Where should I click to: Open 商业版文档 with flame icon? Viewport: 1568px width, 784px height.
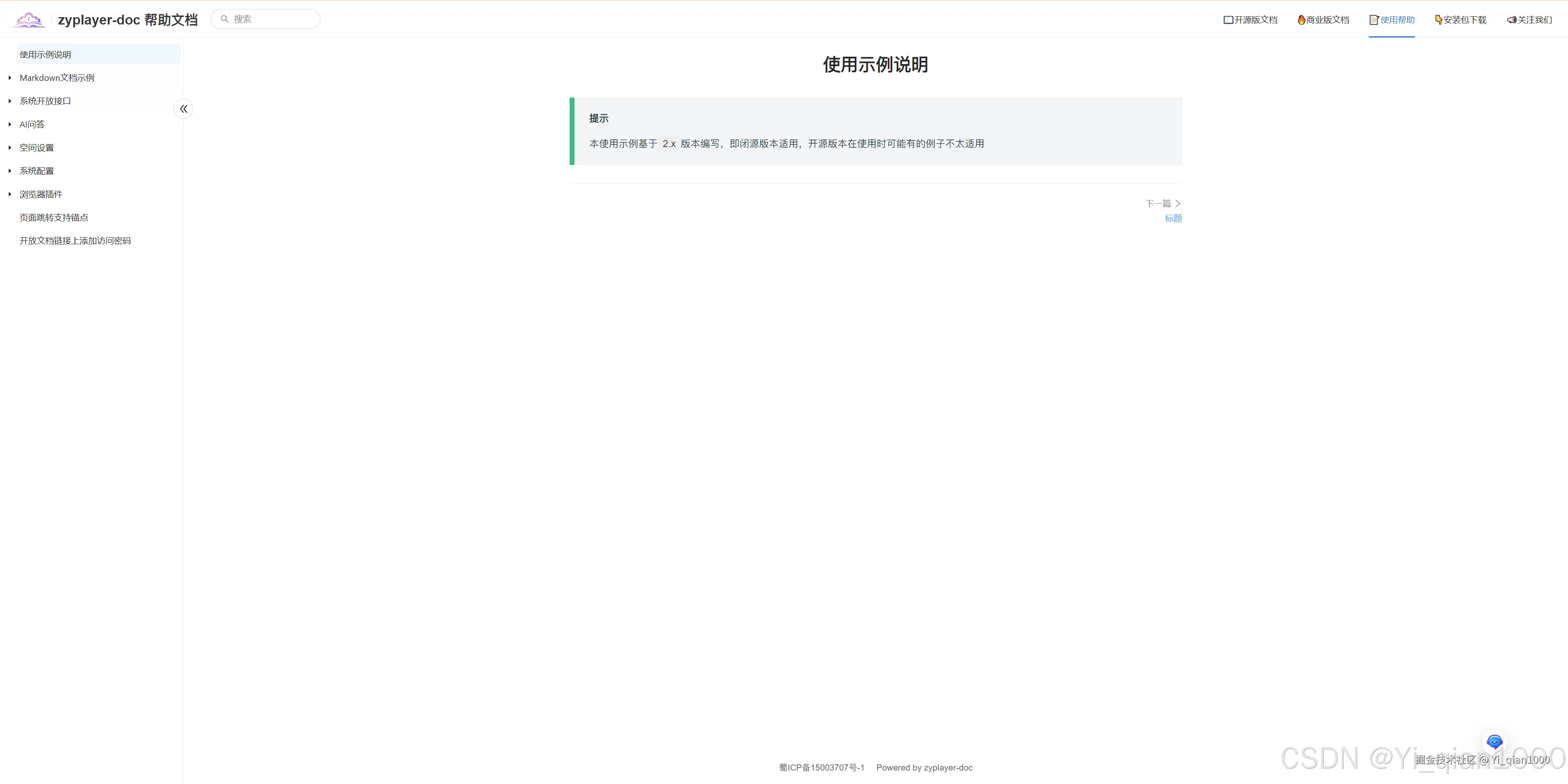click(1323, 20)
